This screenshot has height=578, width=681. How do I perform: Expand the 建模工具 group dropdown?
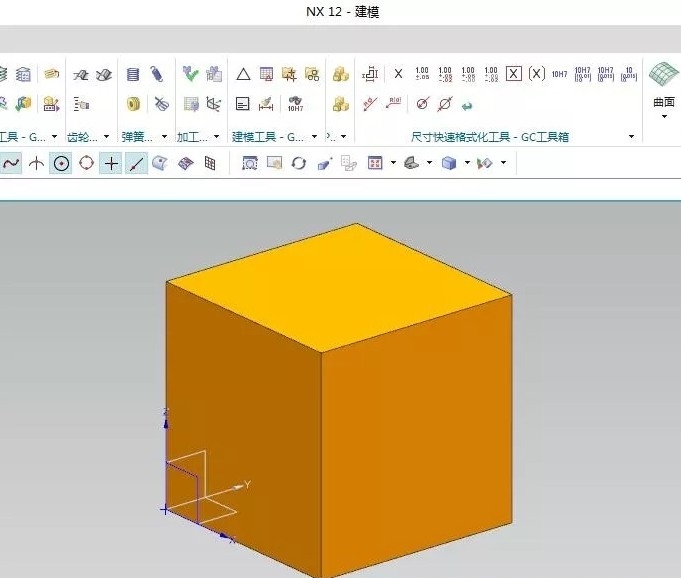tap(314, 137)
